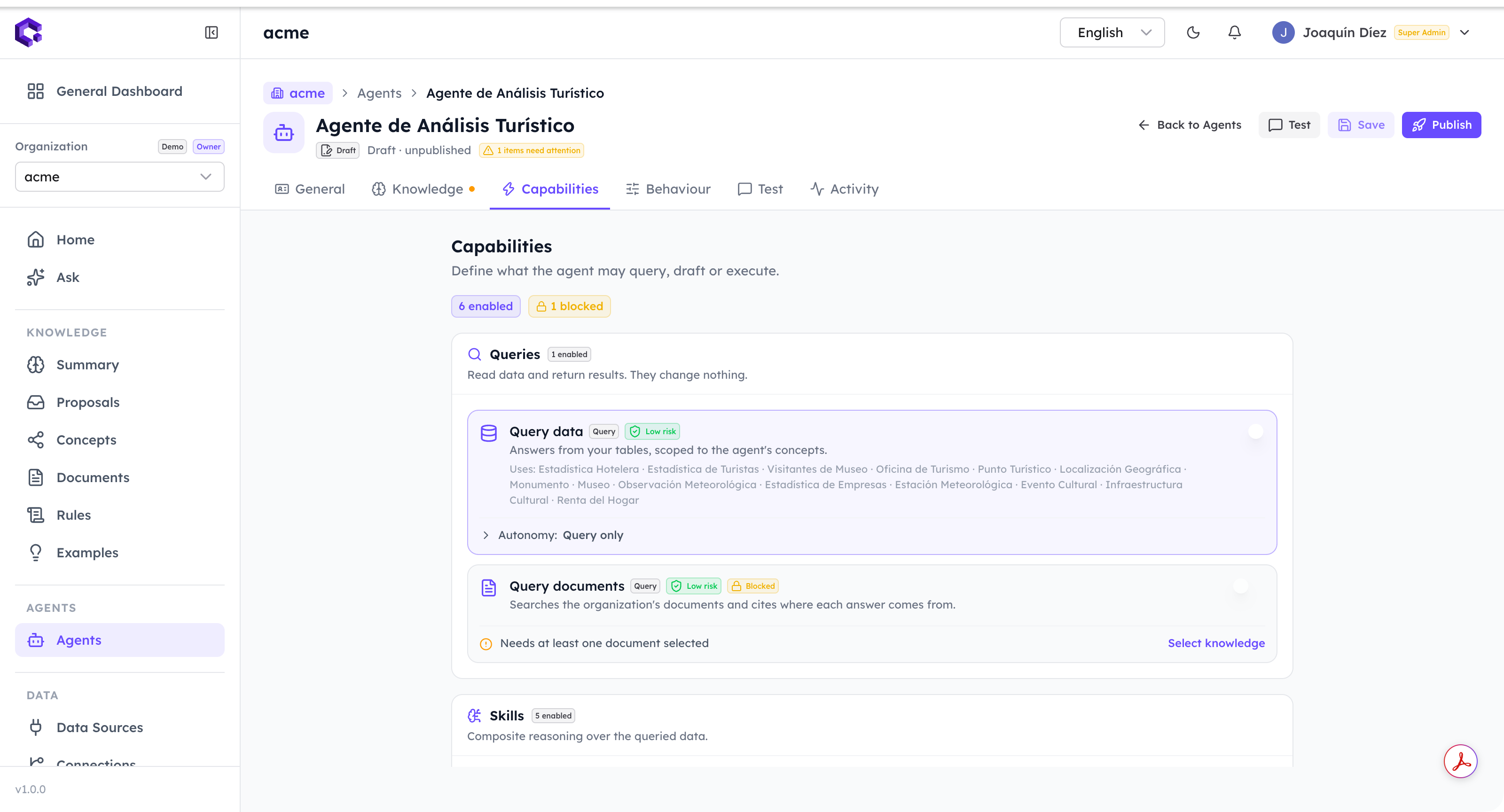Open Data Sources in the sidebar
The width and height of the screenshot is (1504, 812).
tap(120, 727)
